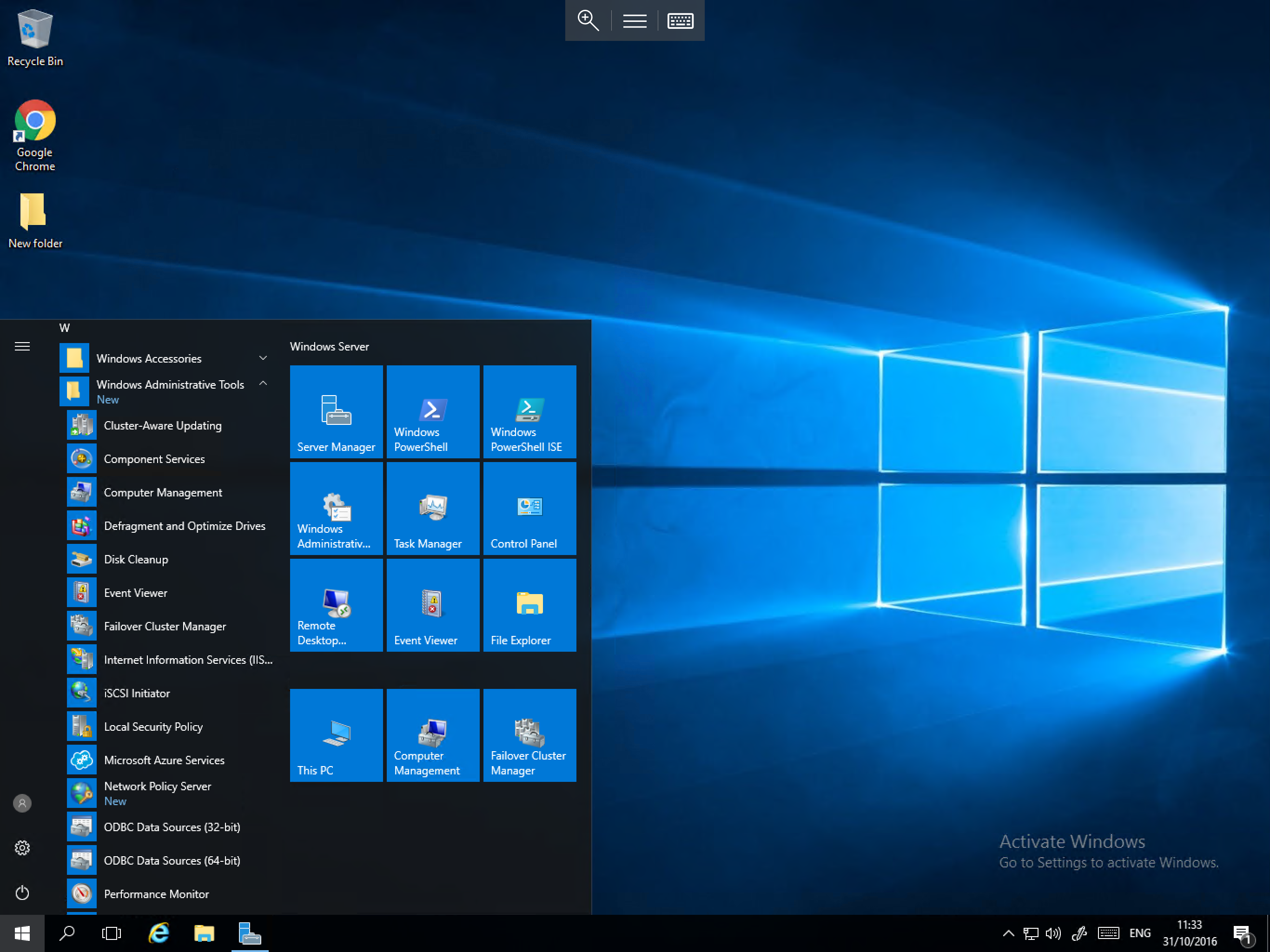Open Cluster-Aware Updating in the app list
The image size is (1270, 952).
tap(171, 425)
